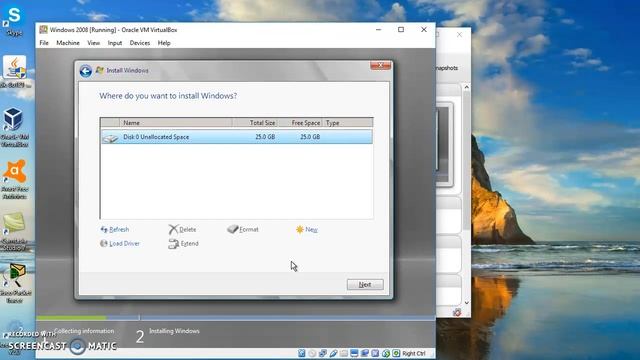Click the mouse integration status icon
The height and width of the screenshot is (360, 640).
(386, 353)
